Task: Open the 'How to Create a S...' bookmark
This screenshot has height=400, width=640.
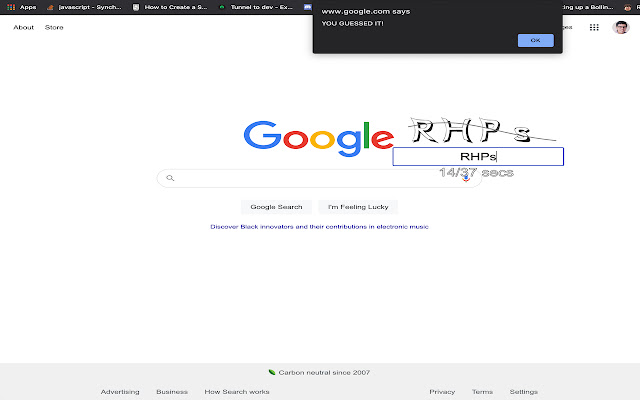Action: (x=171, y=7)
